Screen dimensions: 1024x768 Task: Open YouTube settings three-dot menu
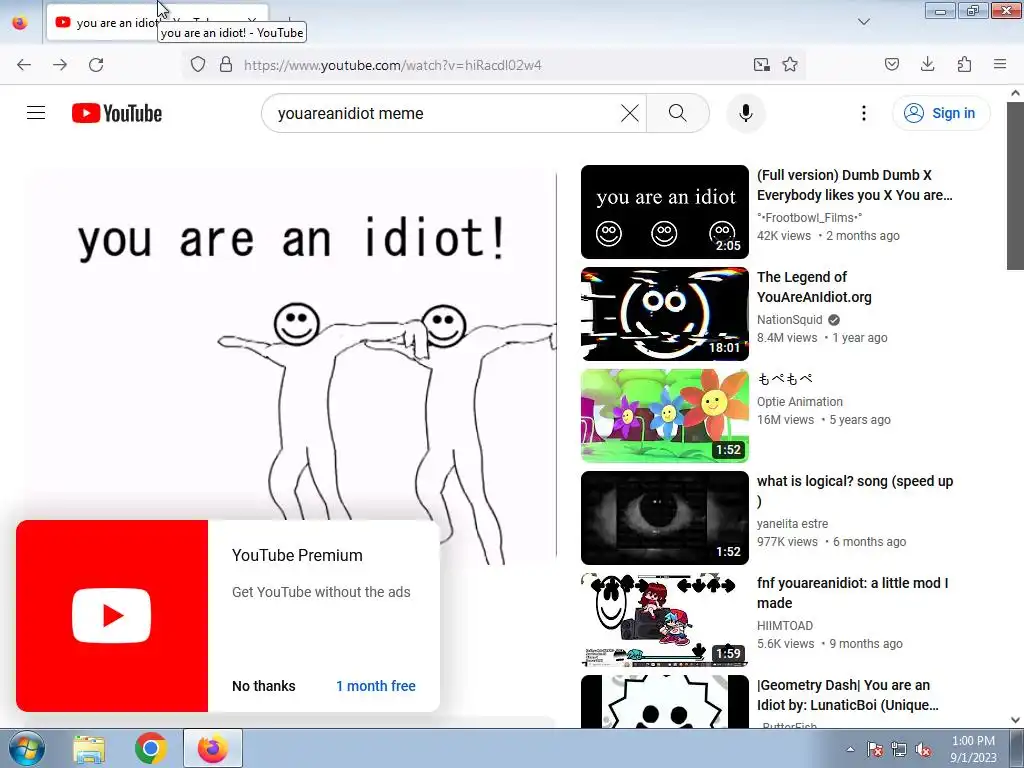tap(863, 113)
